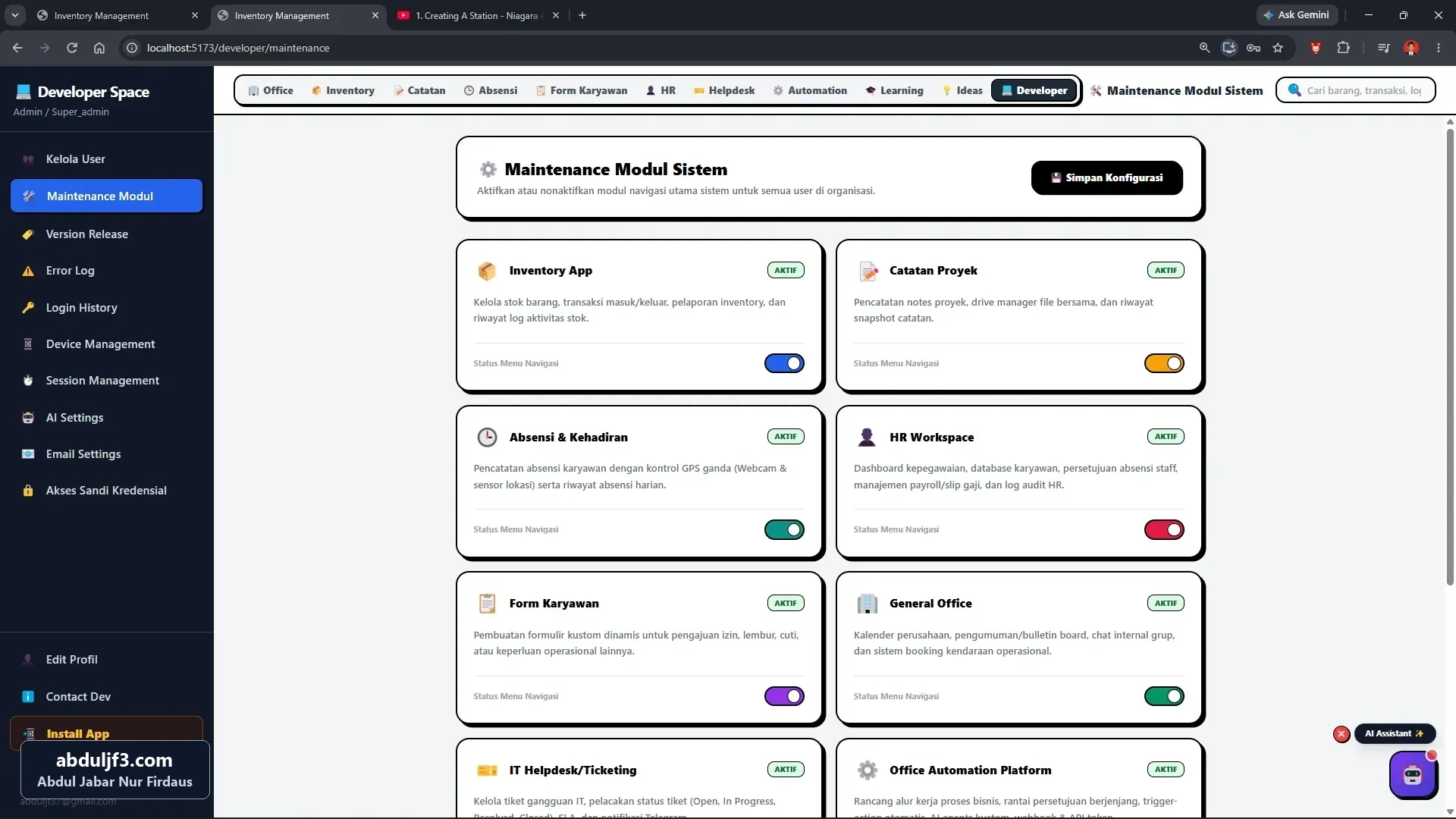Disable the Inventory App navigation toggle
The image size is (1456, 819).
[x=784, y=363]
